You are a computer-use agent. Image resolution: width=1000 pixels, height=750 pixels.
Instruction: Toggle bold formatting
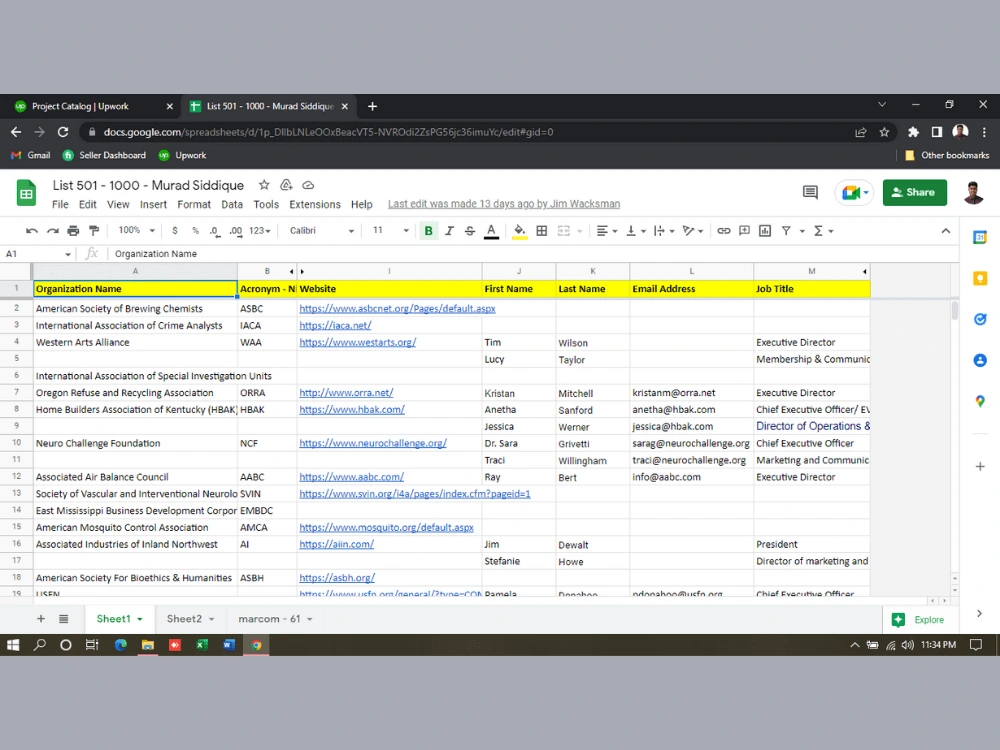coord(429,231)
